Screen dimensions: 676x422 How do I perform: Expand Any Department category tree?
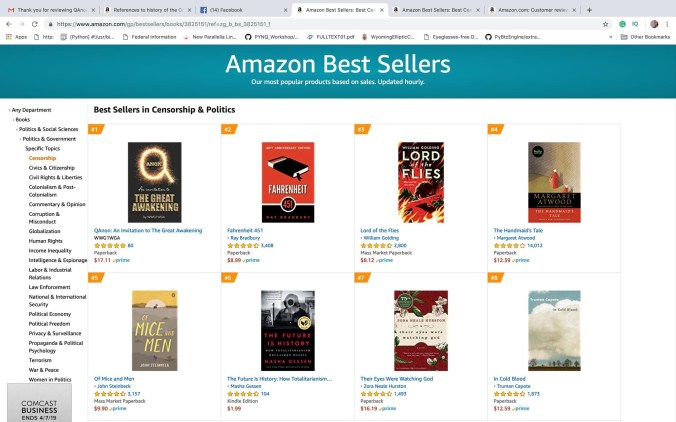(30, 109)
